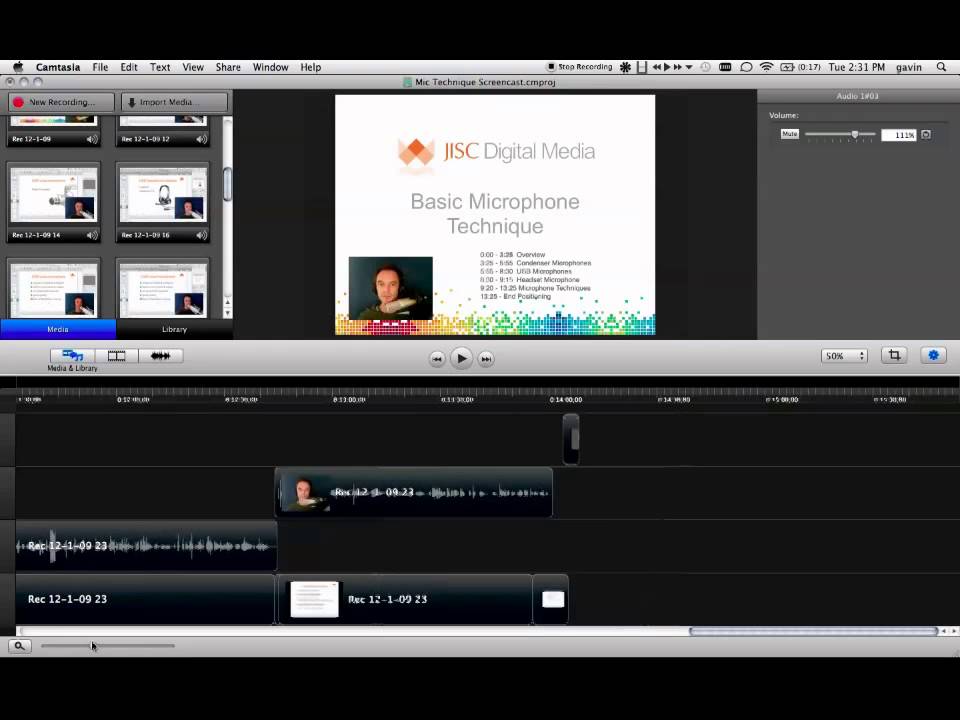Click the timeline horizontal scrollbar thumb

tap(814, 631)
